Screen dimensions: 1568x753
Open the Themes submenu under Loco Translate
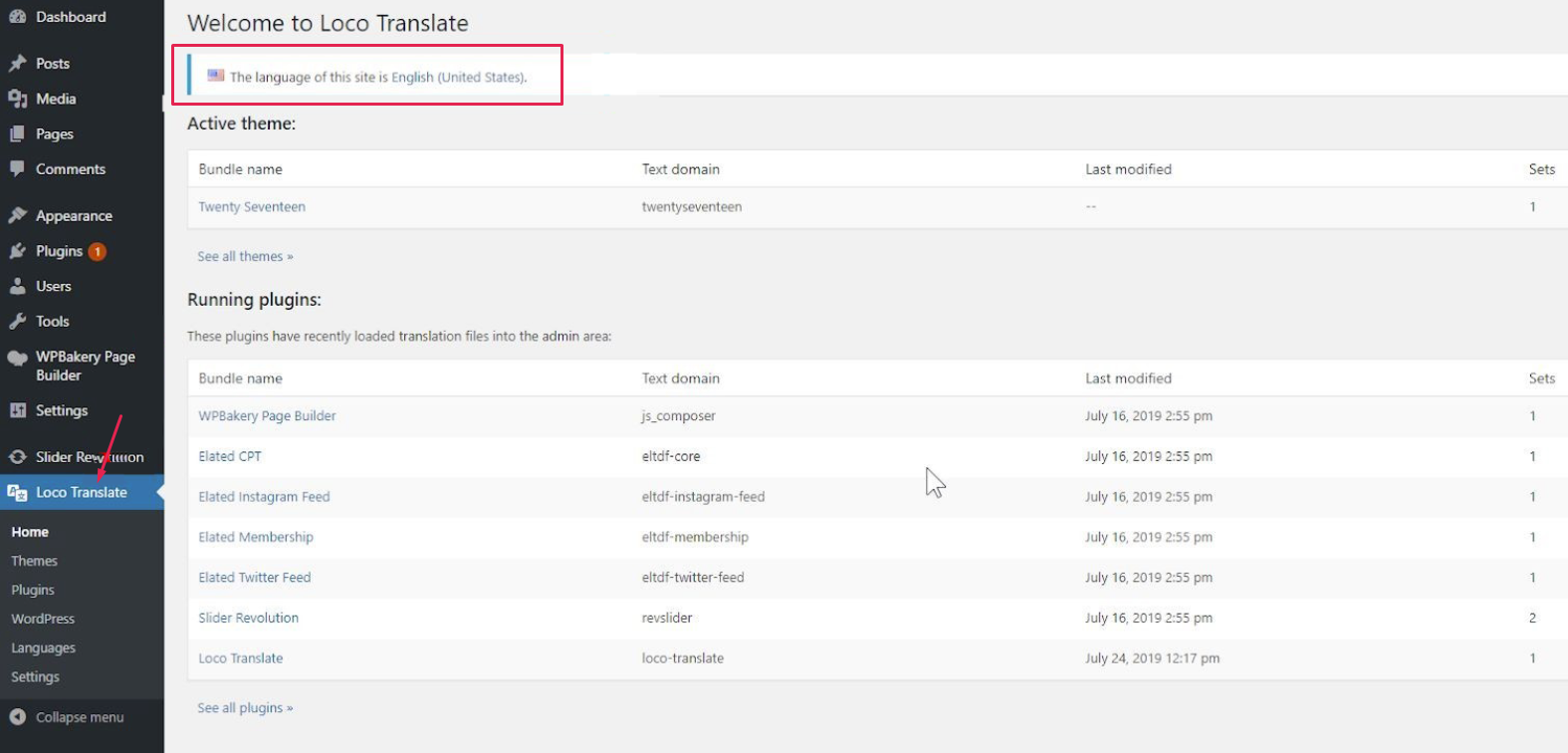click(34, 561)
